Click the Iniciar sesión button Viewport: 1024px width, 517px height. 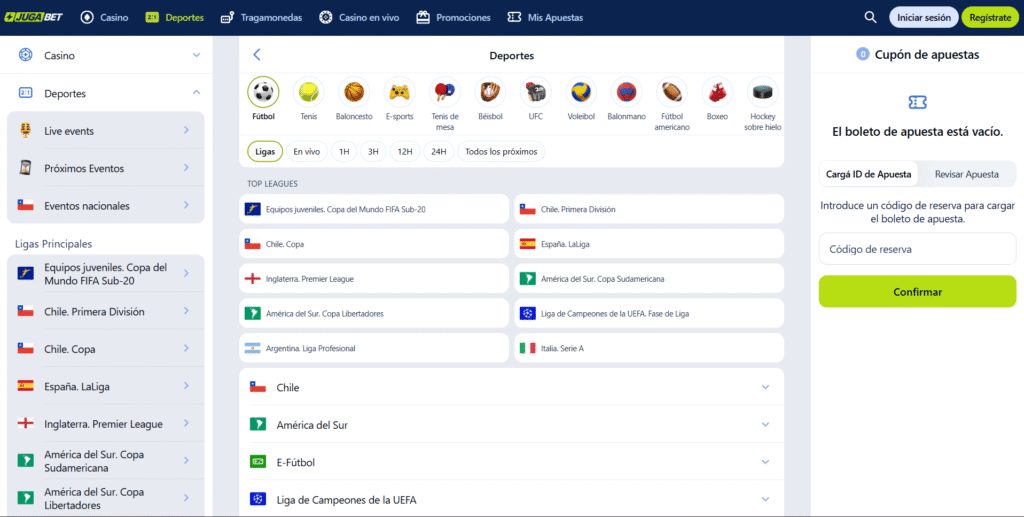[x=923, y=18]
